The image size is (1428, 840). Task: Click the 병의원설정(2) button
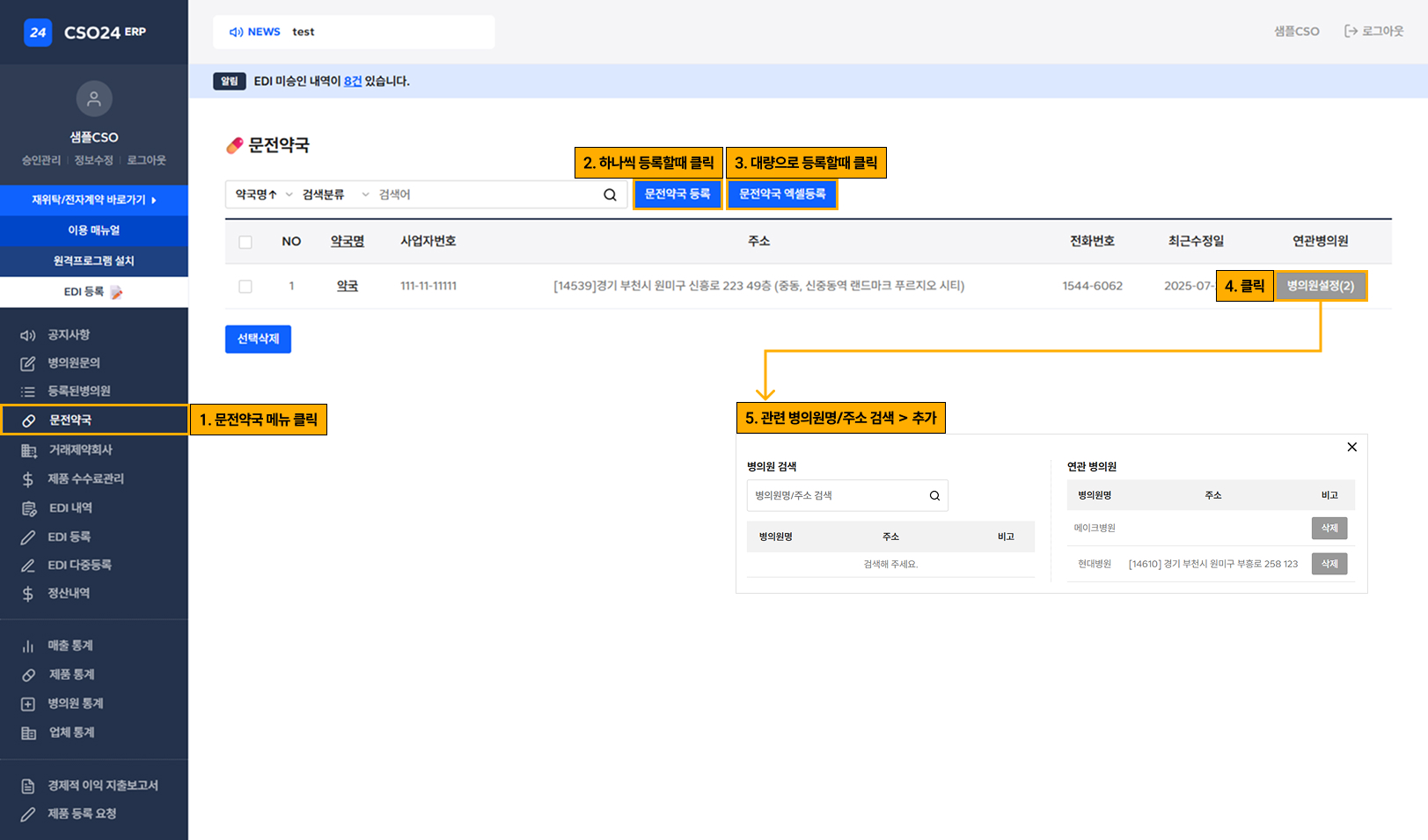point(1320,286)
